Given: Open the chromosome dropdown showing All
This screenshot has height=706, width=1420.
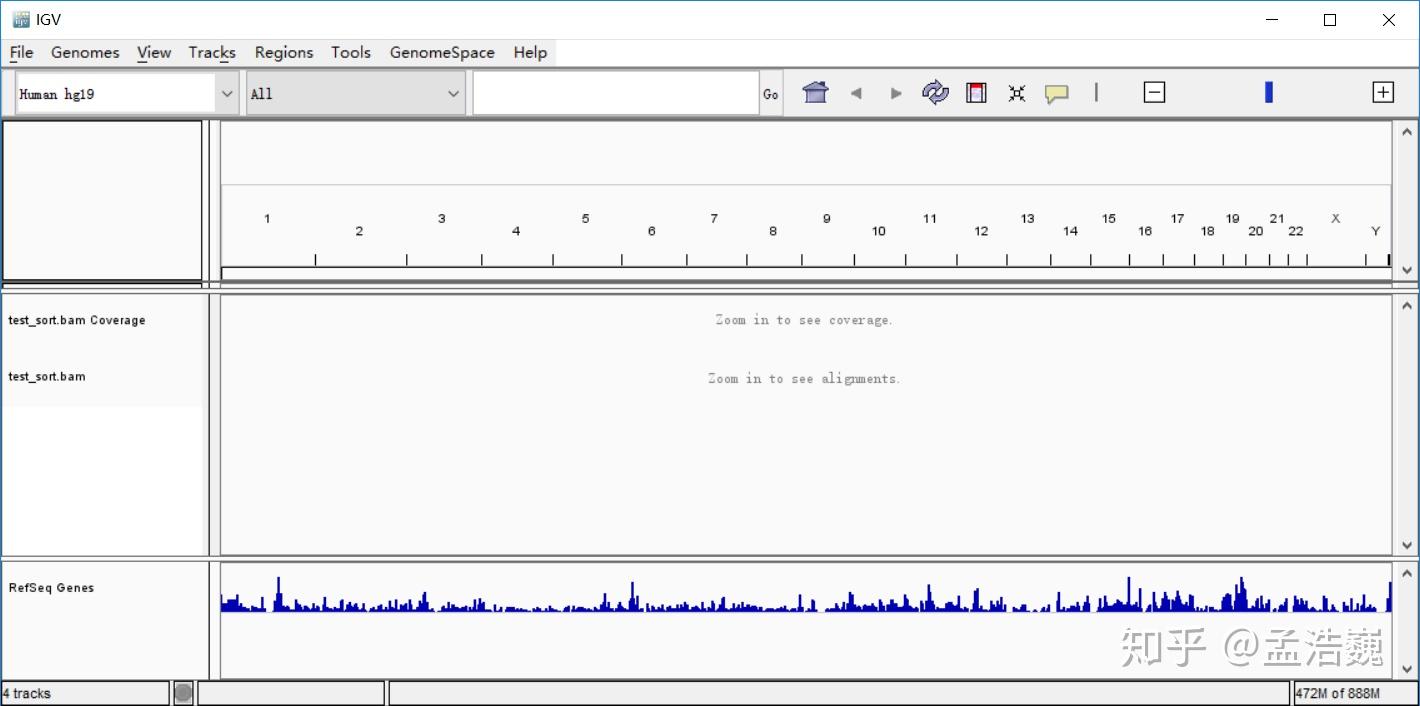Looking at the screenshot, I should click(x=355, y=91).
